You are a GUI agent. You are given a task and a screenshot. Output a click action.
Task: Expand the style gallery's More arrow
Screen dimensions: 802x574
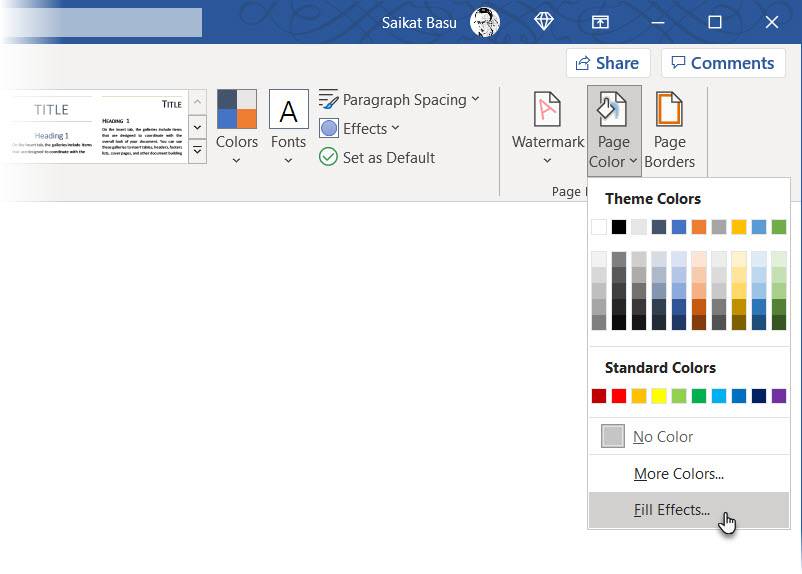click(197, 149)
